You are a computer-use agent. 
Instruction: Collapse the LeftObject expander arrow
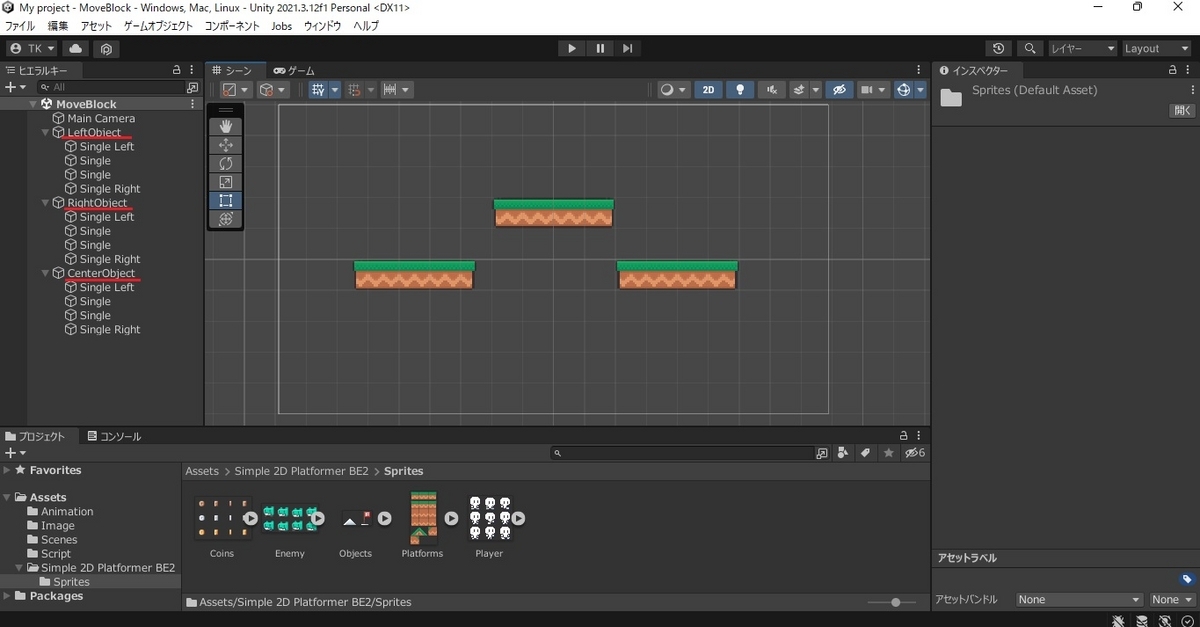45,132
